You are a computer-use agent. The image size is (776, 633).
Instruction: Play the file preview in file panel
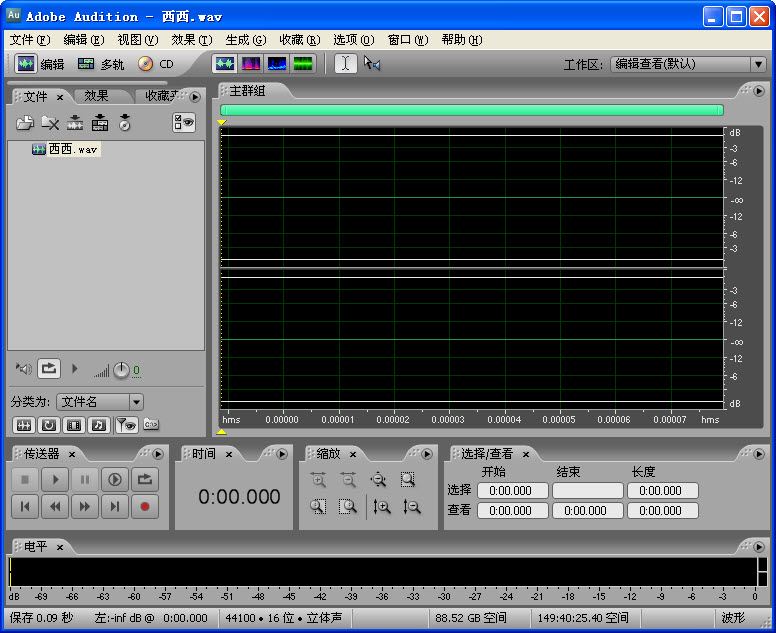[x=75, y=369]
